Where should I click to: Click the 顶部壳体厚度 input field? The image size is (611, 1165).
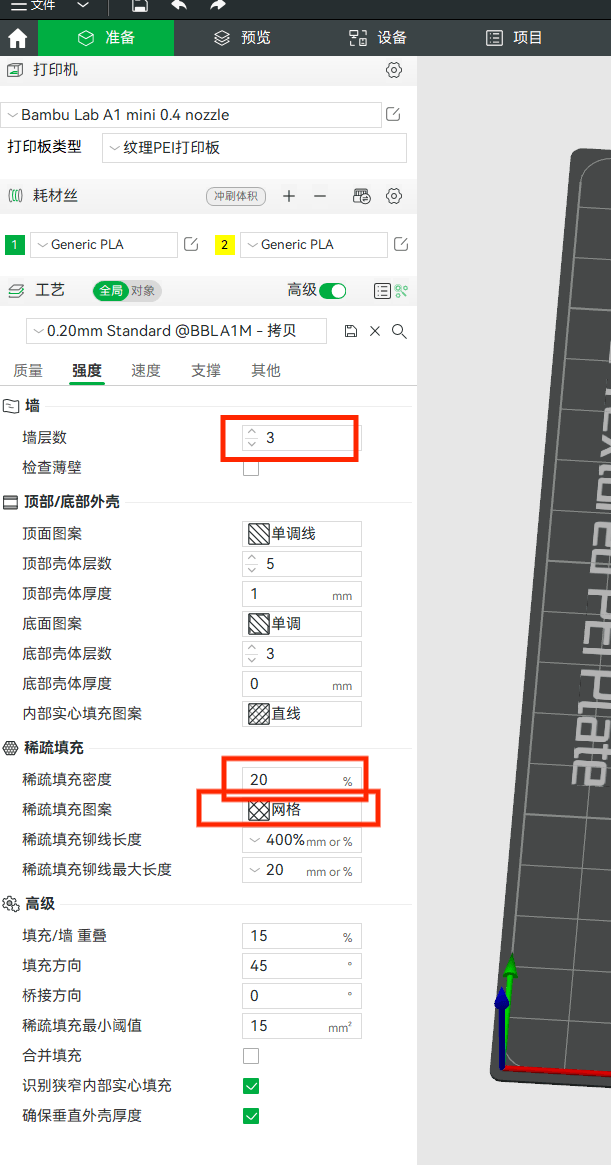point(302,594)
